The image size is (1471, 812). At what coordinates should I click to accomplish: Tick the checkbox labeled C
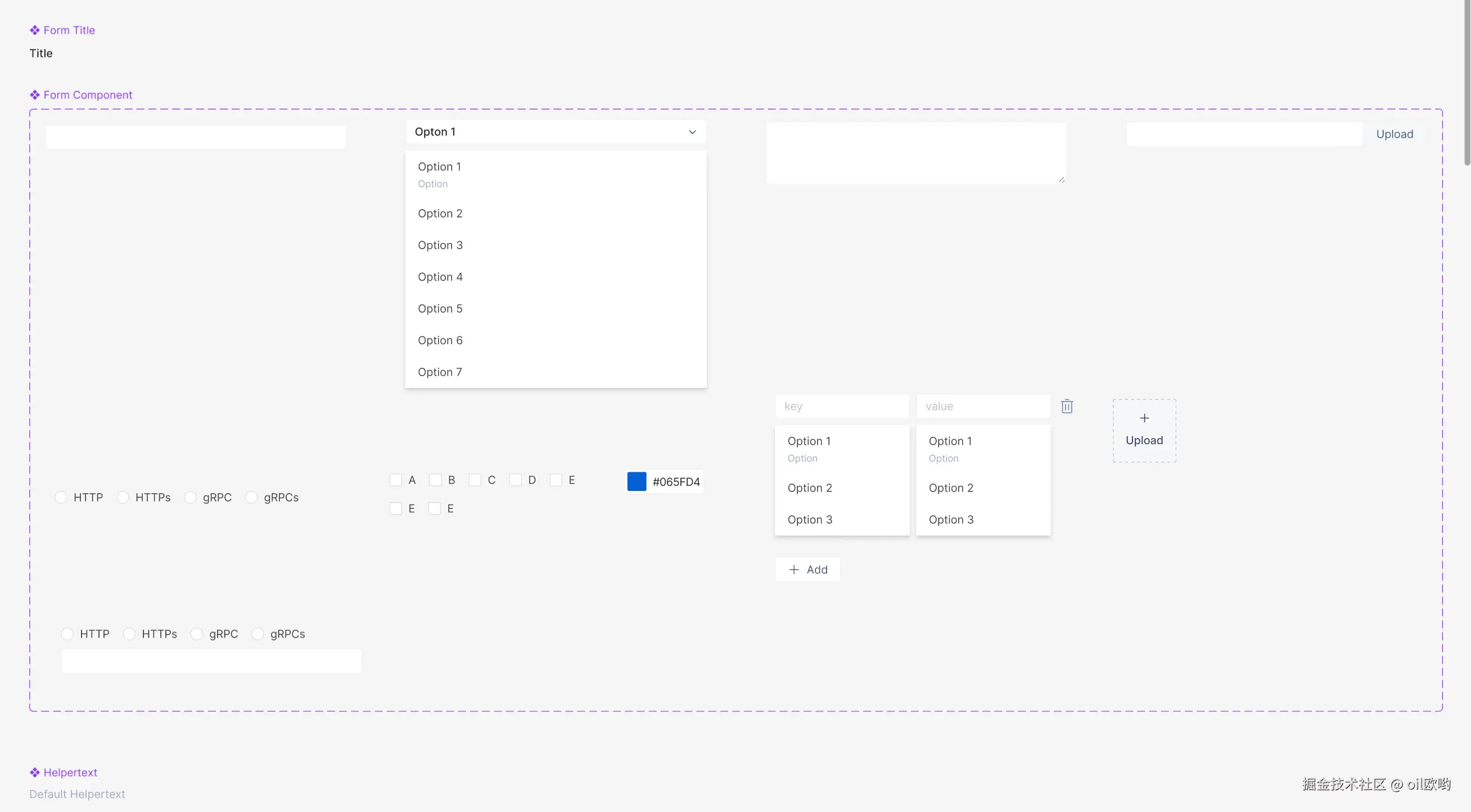tap(475, 480)
